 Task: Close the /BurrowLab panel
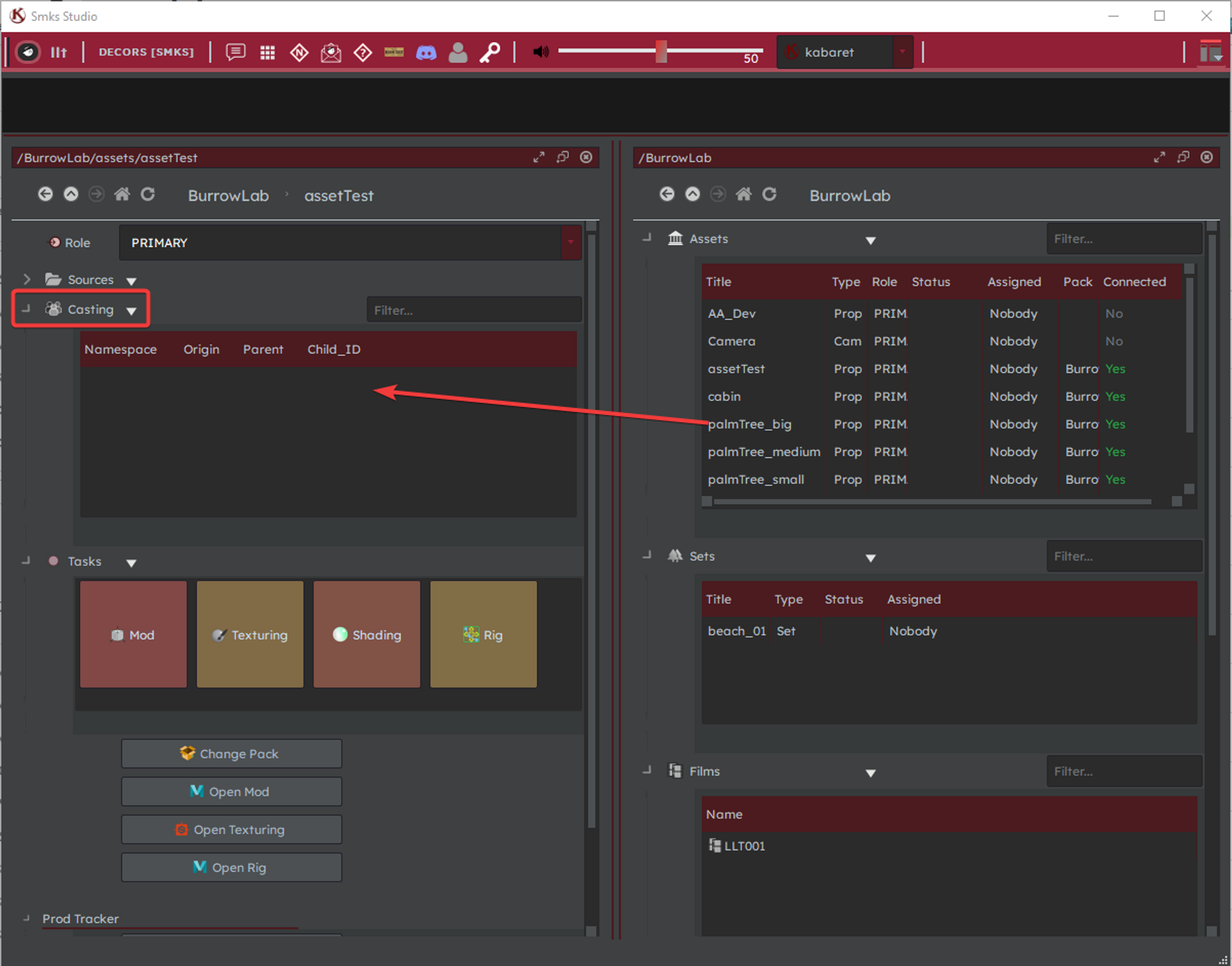(x=1207, y=157)
